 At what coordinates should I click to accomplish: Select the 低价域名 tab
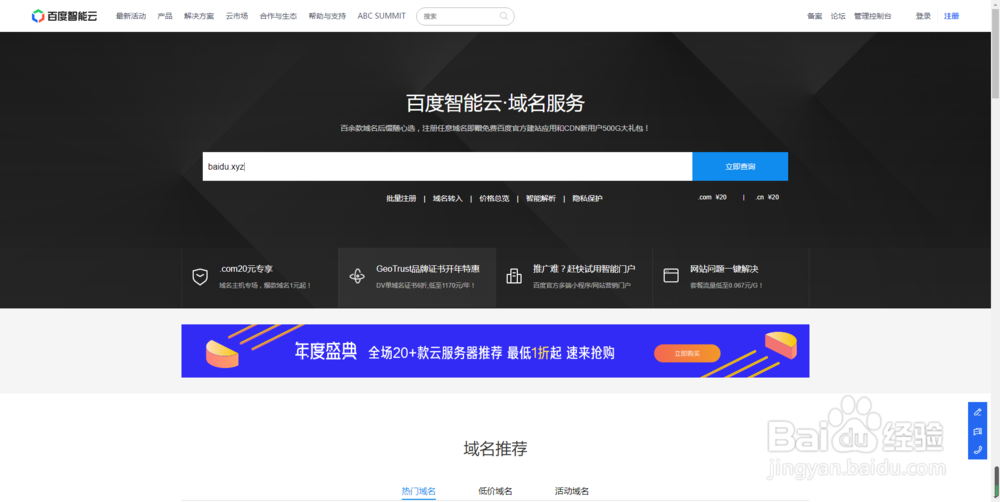click(x=495, y=491)
